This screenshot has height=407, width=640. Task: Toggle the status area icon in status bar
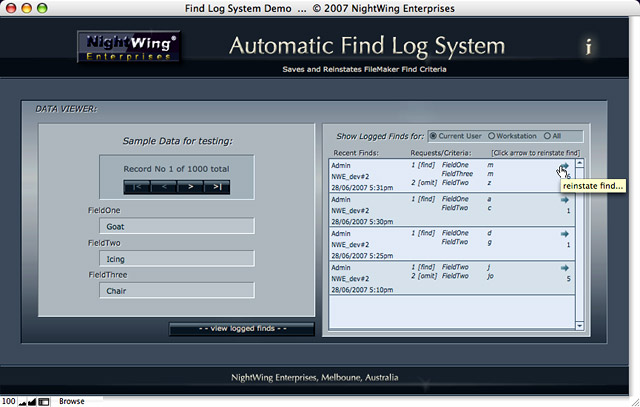[44, 402]
